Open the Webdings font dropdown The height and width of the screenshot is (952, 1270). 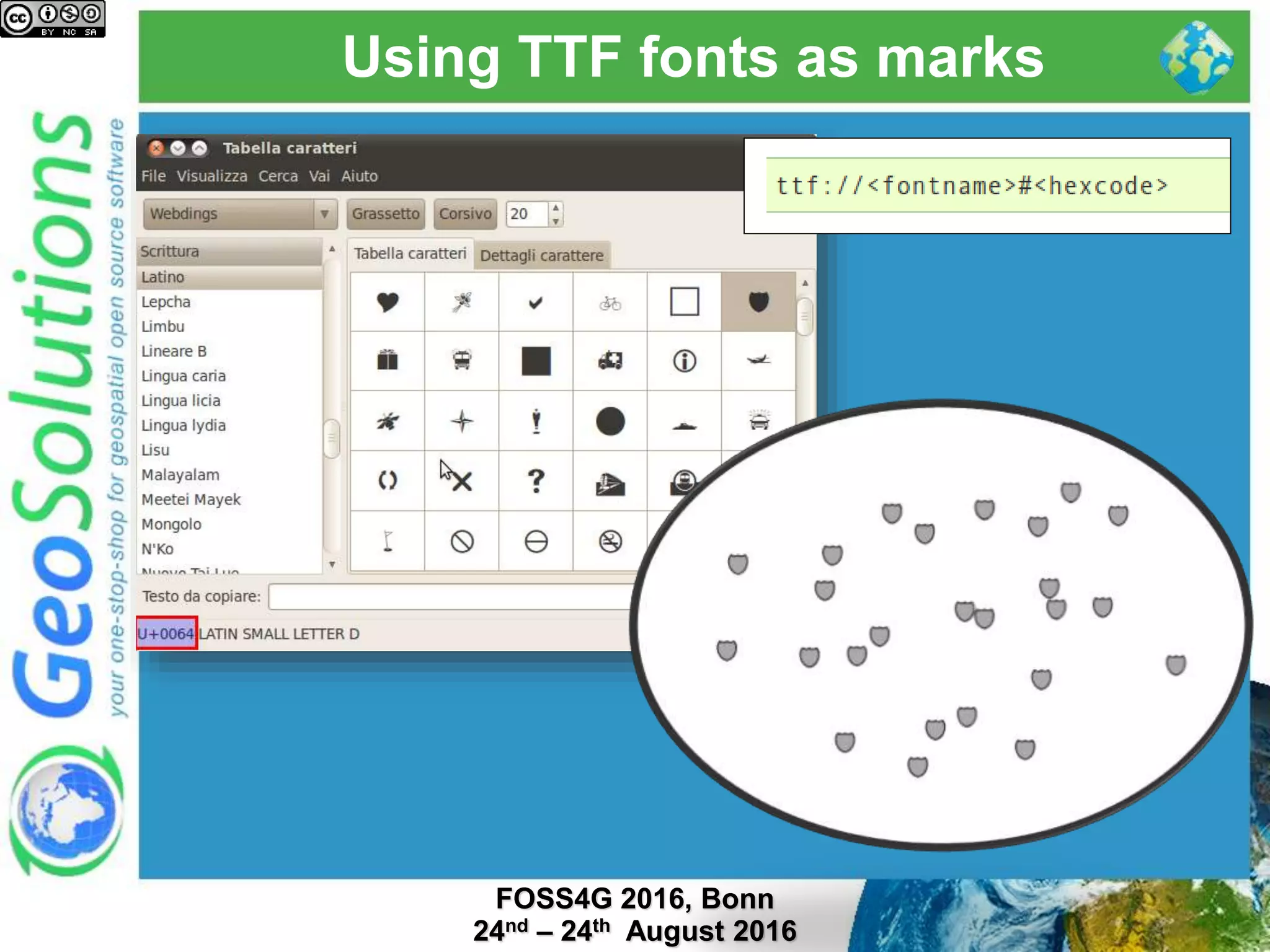(x=240, y=214)
